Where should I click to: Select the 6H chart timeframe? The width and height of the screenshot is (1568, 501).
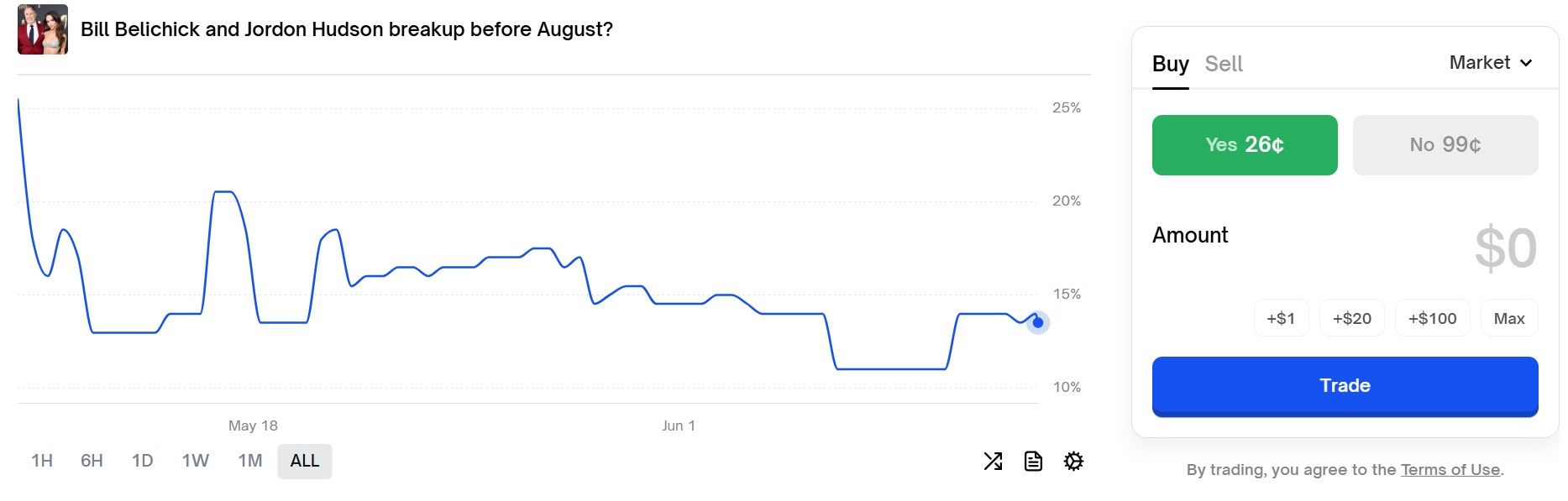[92, 461]
